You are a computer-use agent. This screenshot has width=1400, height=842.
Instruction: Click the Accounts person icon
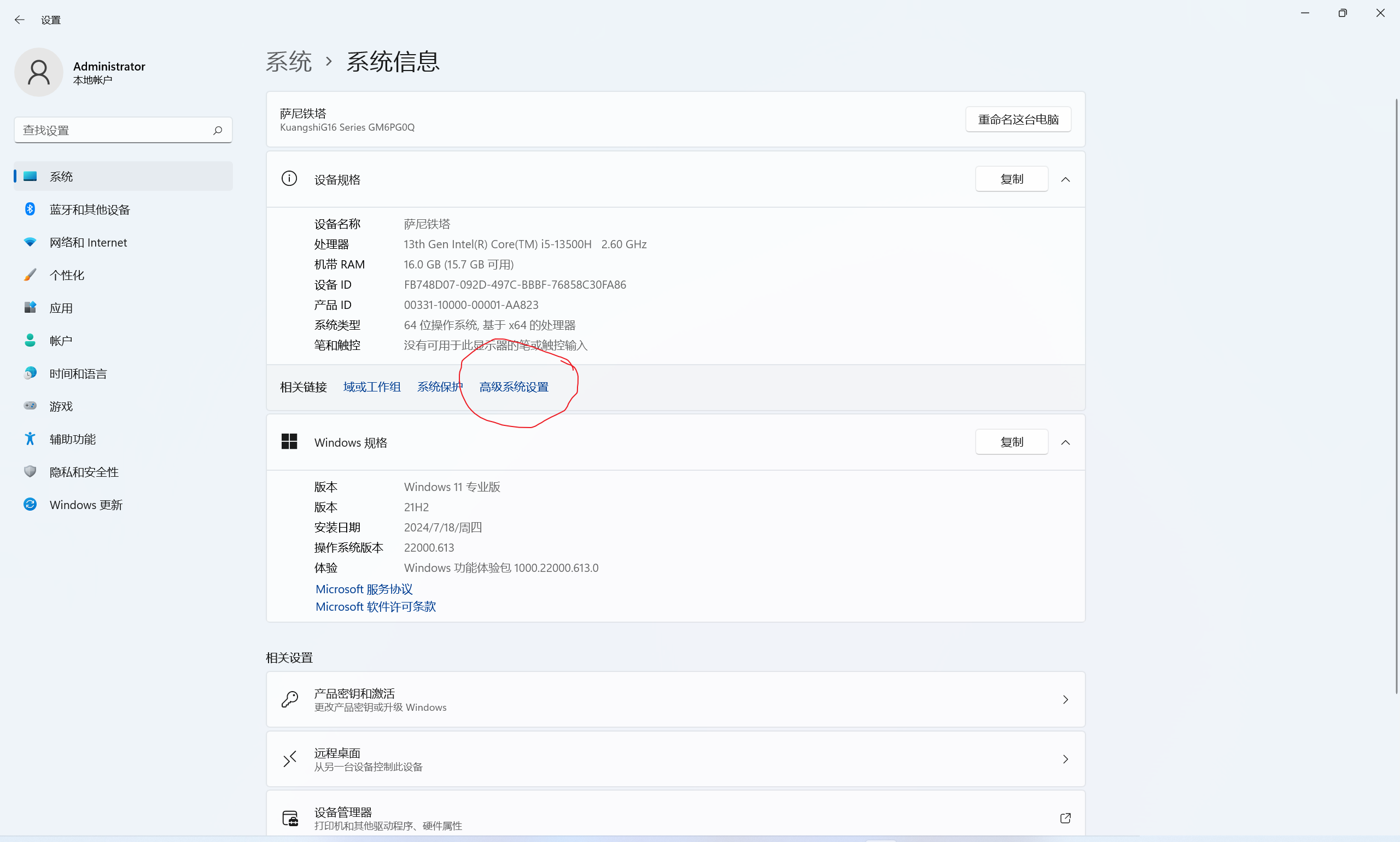pos(30,341)
